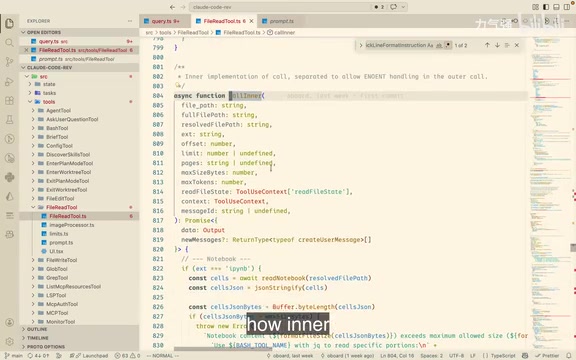Go back with the navigation arrow
Image resolution: width=576 pixels, height=360 pixels.
[x=172, y=7]
